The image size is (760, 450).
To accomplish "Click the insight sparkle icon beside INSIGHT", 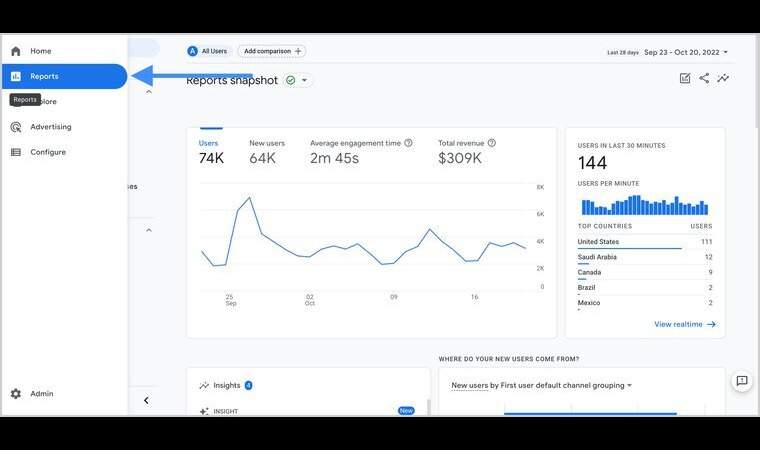I will click(204, 411).
